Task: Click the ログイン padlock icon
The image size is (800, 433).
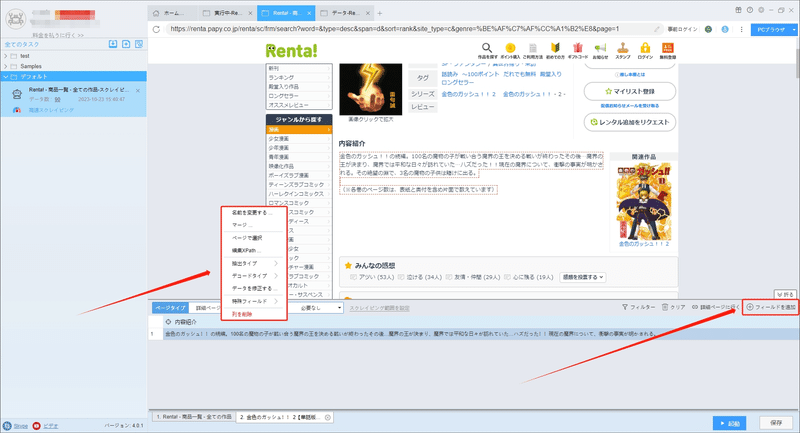Action: point(645,50)
